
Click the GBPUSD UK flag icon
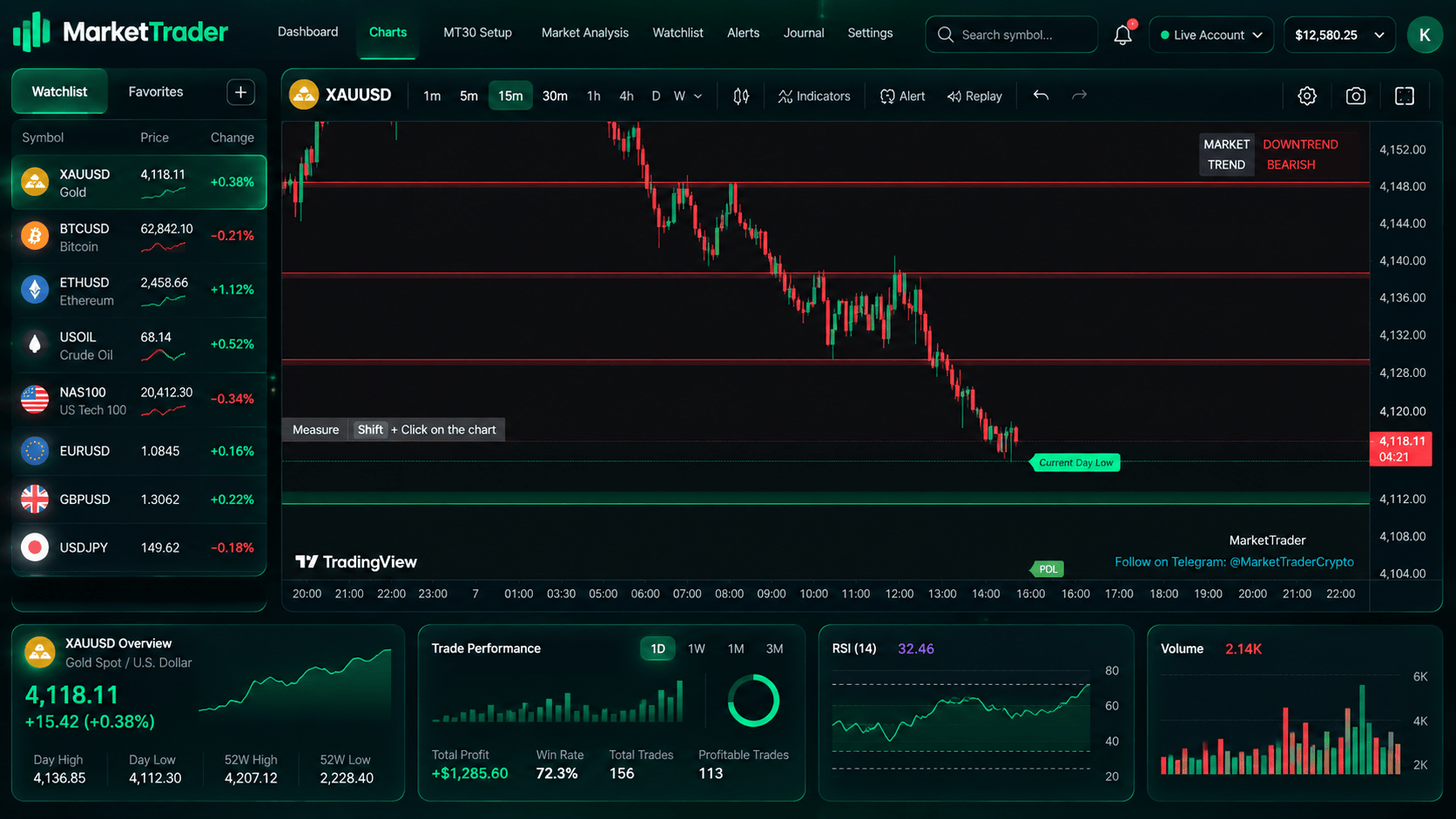(35, 499)
